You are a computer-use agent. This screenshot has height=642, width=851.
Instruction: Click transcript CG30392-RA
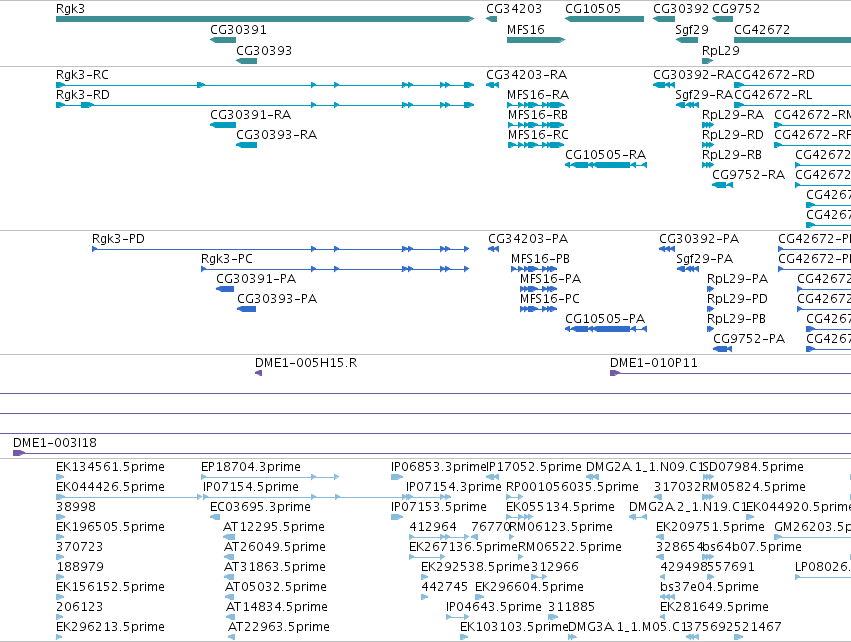pyautogui.click(x=664, y=85)
